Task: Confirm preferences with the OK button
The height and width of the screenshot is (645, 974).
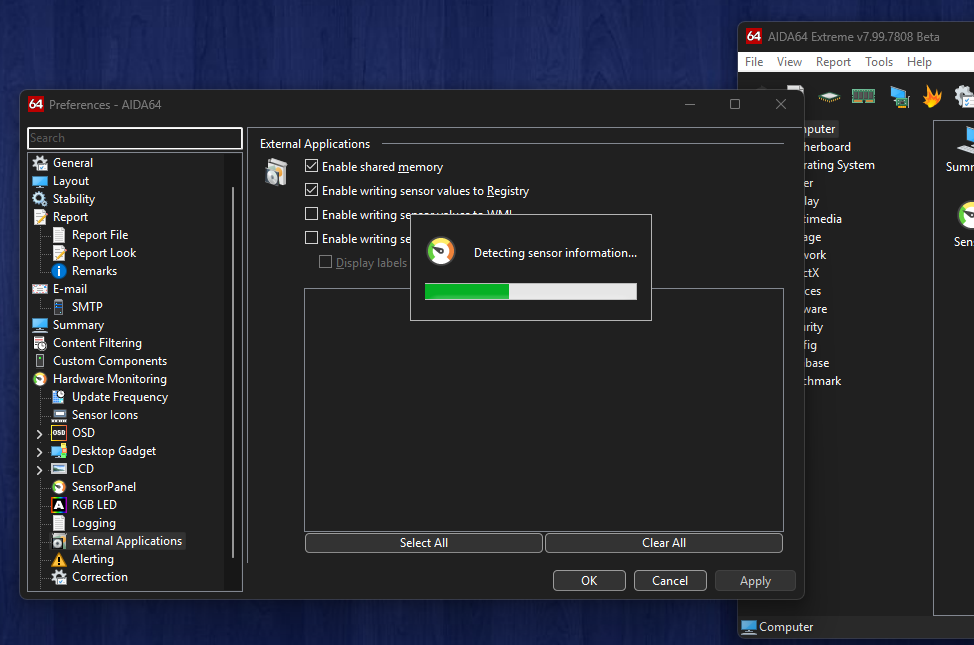Action: 589,581
